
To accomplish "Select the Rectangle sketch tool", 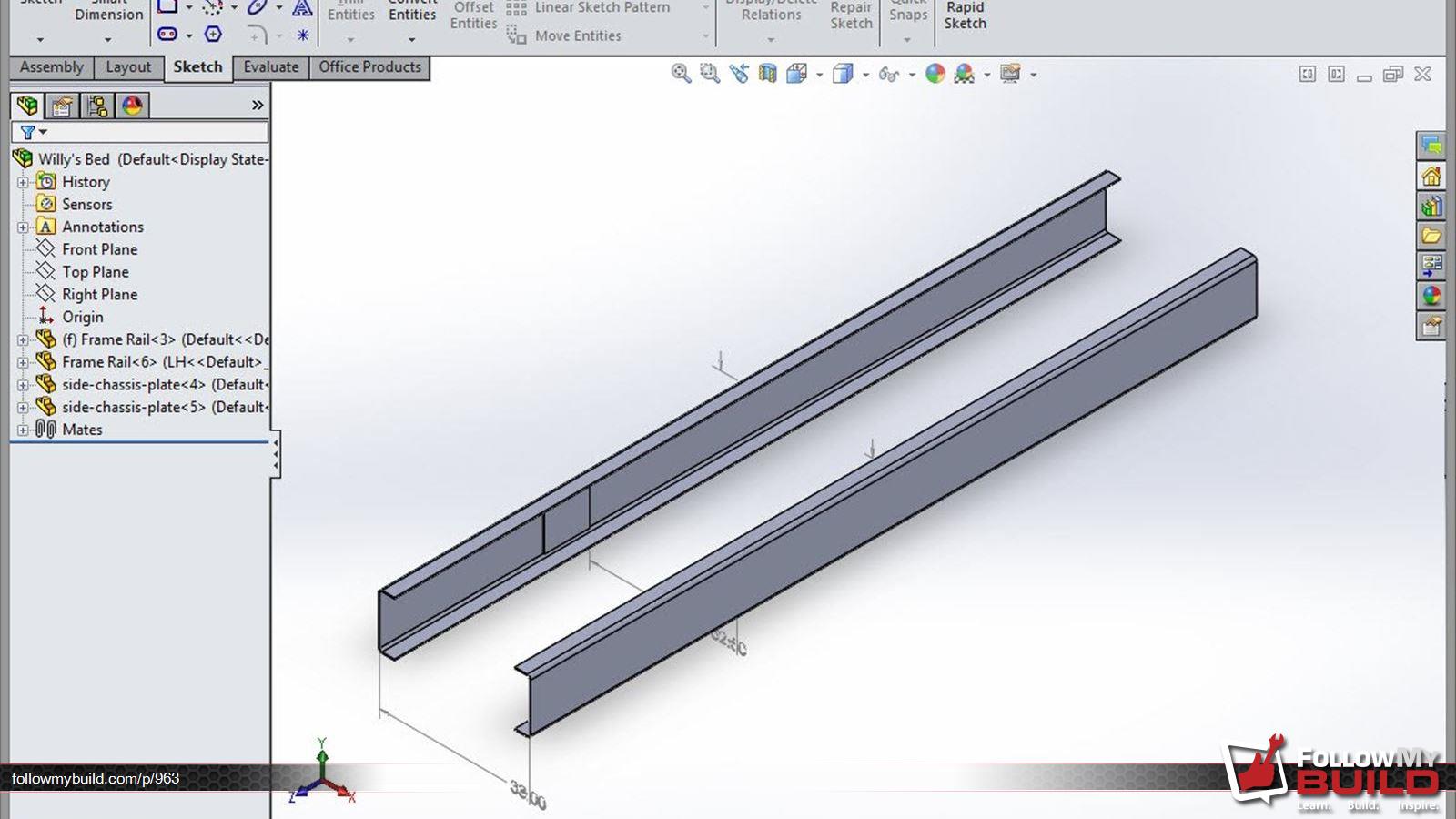I will point(167,7).
